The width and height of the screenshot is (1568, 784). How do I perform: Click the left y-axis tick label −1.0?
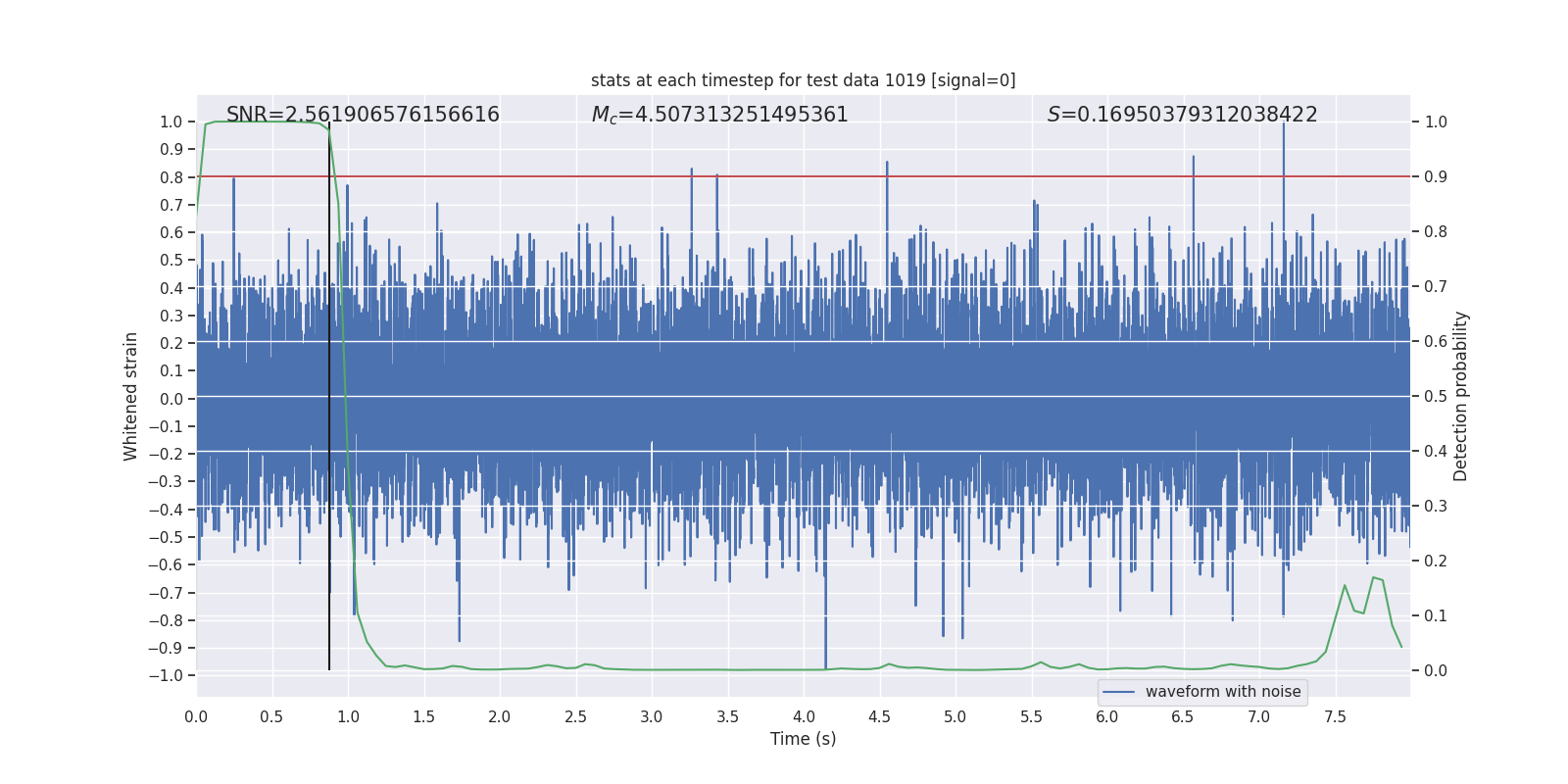coord(166,675)
